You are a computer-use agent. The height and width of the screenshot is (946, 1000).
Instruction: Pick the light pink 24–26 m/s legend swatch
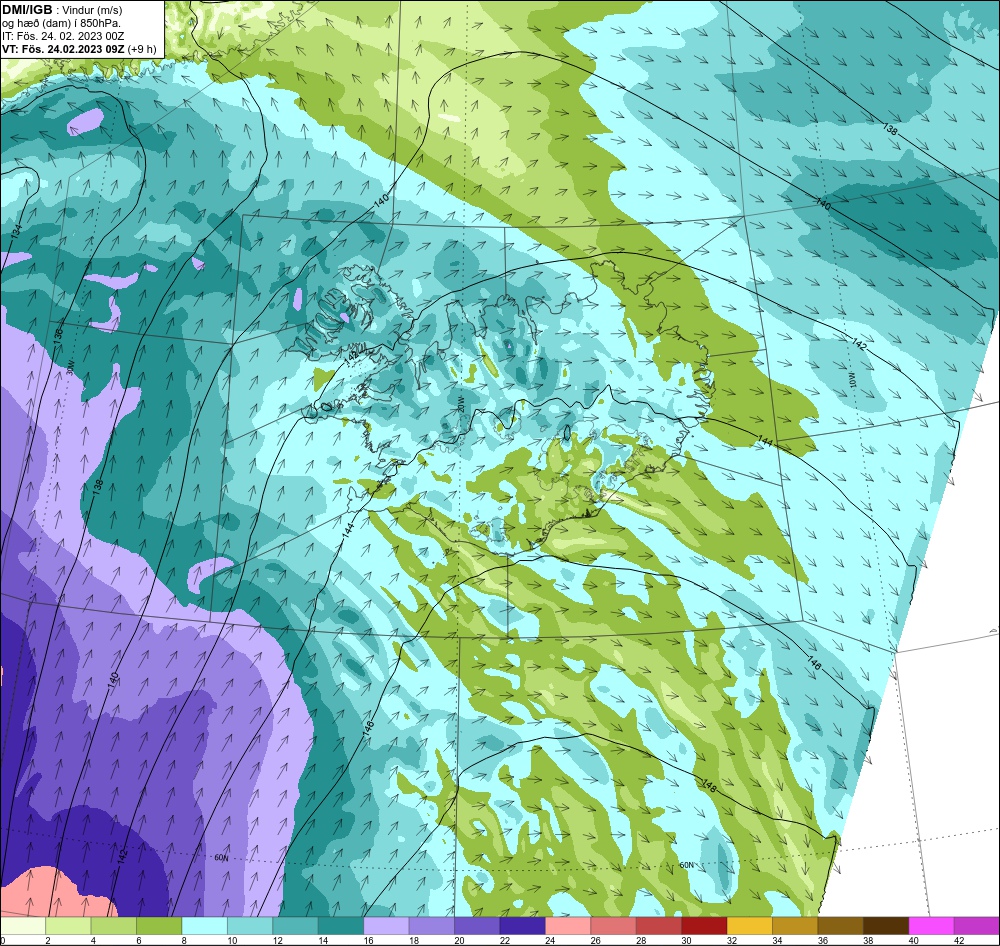tap(568, 926)
